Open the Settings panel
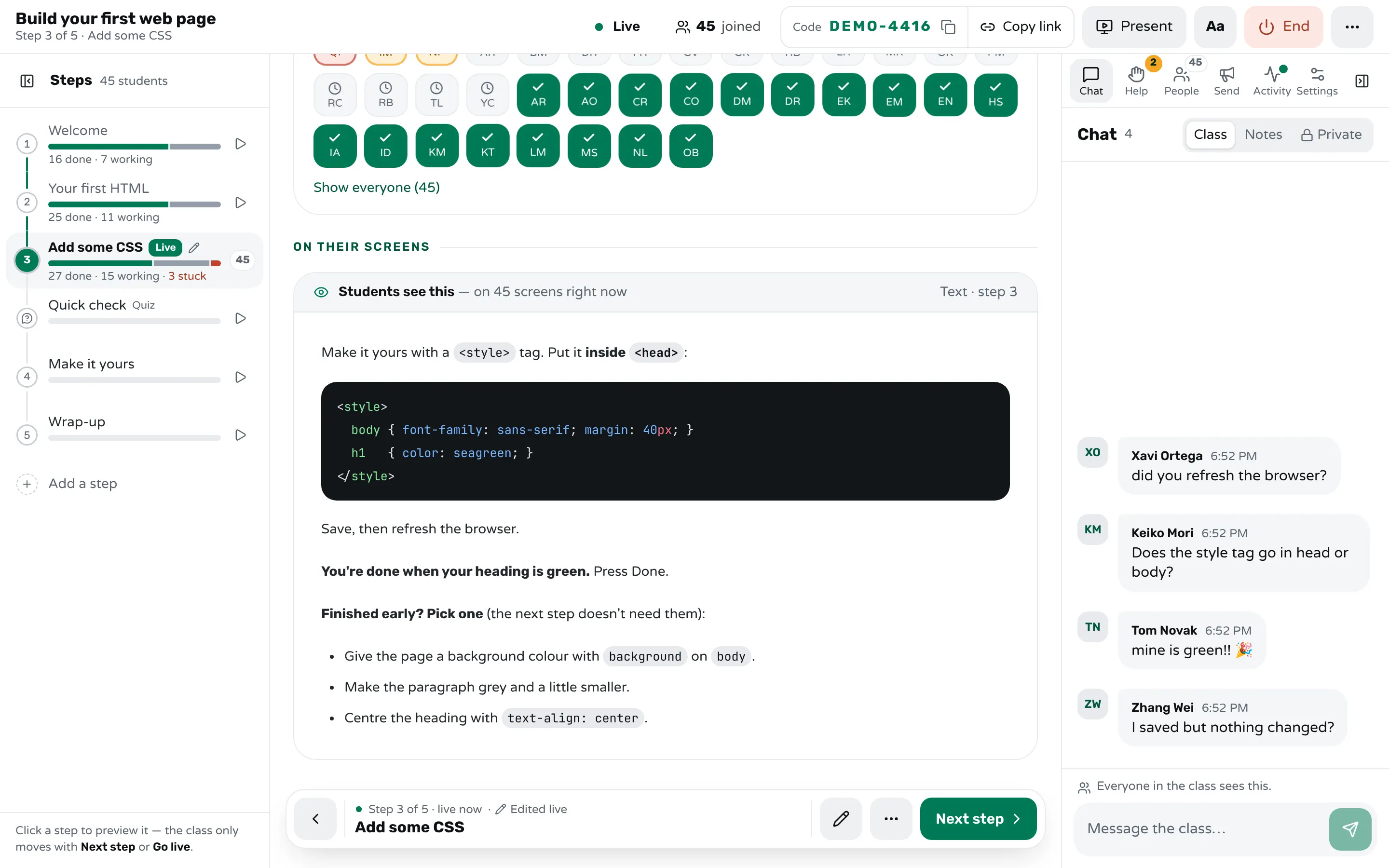Screen dimensions: 1389x868 point(1317,81)
